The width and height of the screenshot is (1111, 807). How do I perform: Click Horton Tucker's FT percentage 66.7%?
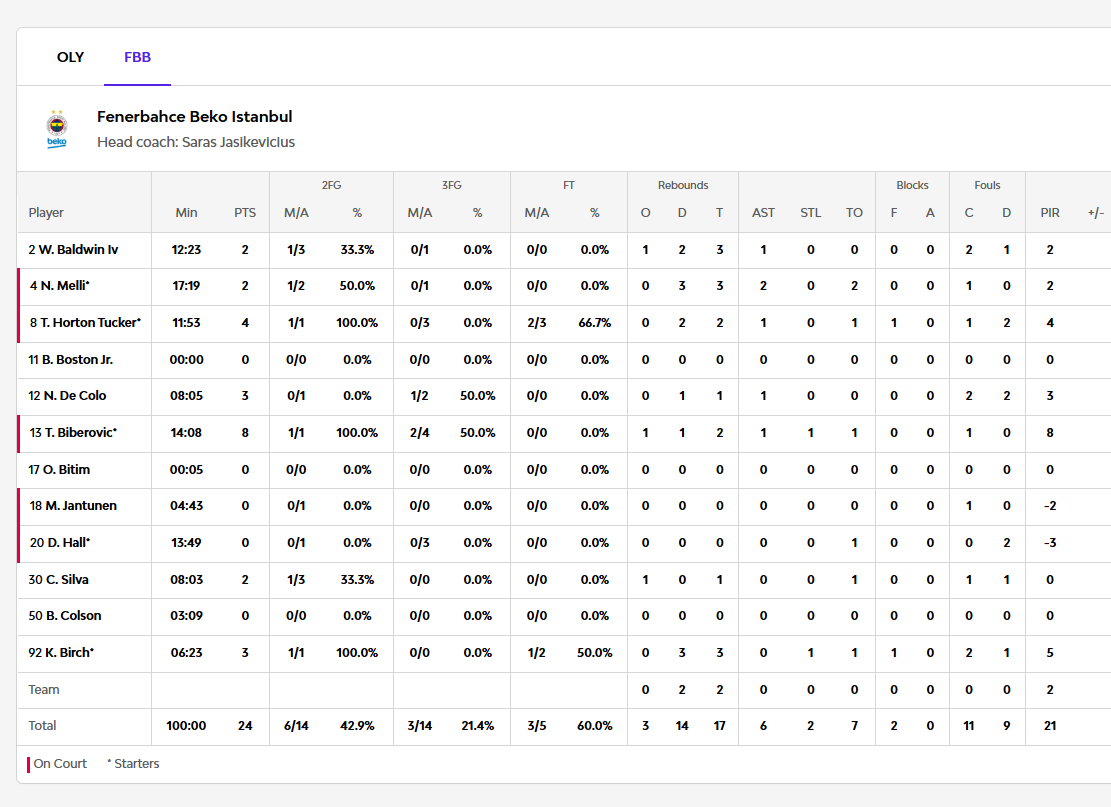[x=594, y=322]
